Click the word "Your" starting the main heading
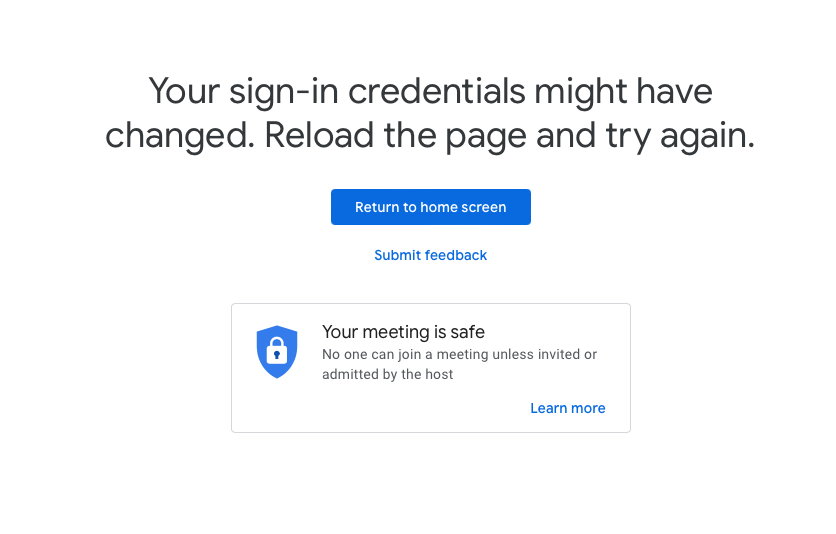836x534 pixels. coord(183,92)
